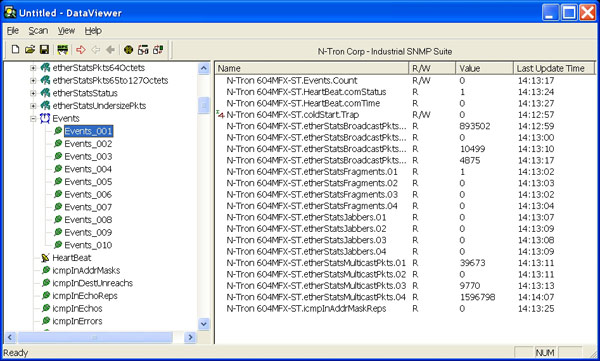This screenshot has width=600, height=361.
Task: Select the N-Tron 604MFX-ST.Events.Count row
Action: click(404, 80)
